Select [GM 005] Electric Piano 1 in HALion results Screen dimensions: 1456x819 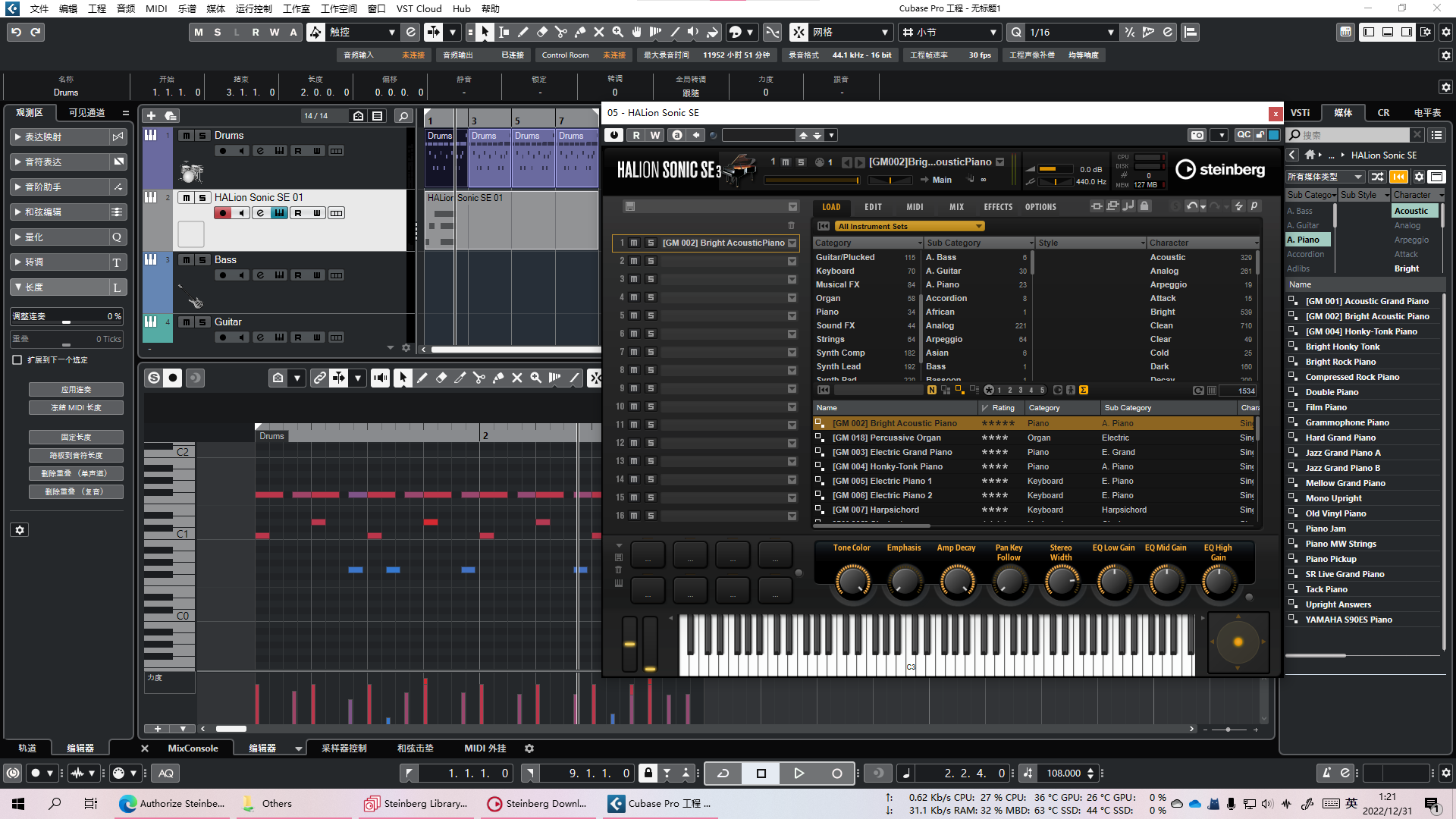coord(881,481)
